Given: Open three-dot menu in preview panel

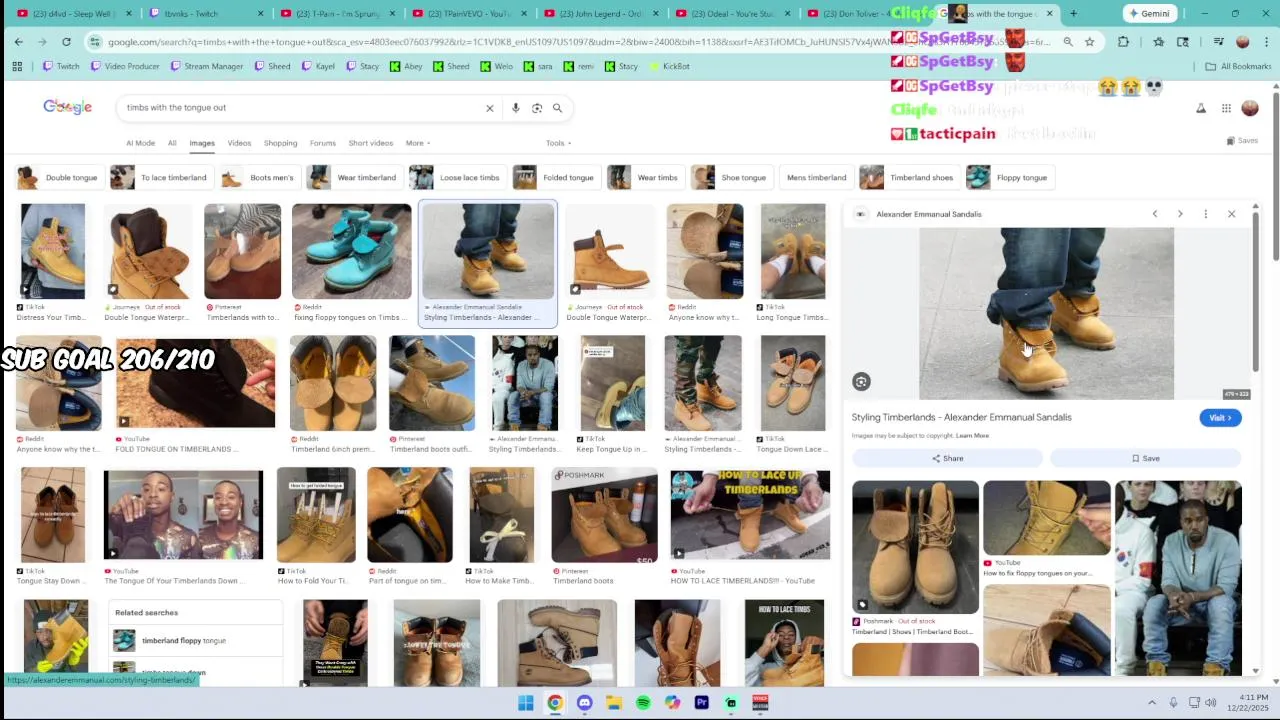Looking at the screenshot, I should 1206,214.
